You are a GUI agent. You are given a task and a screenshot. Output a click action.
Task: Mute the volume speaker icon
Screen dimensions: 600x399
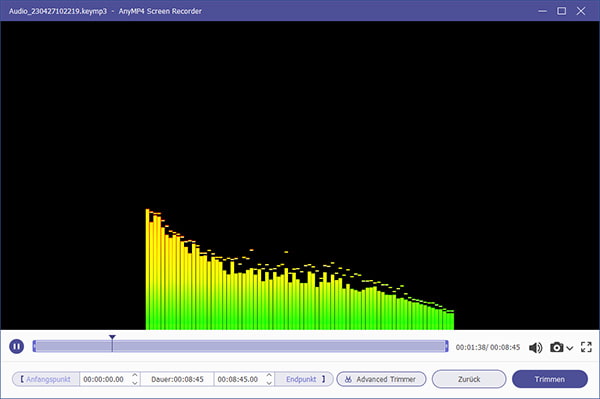click(536, 347)
